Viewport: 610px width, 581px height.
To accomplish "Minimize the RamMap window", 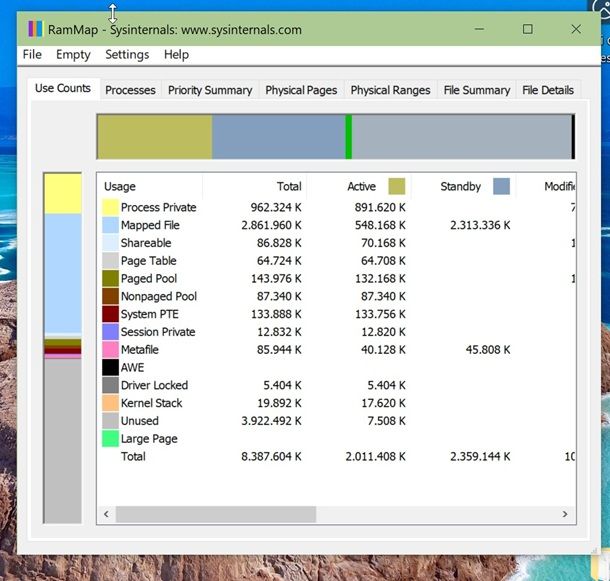I will click(479, 29).
